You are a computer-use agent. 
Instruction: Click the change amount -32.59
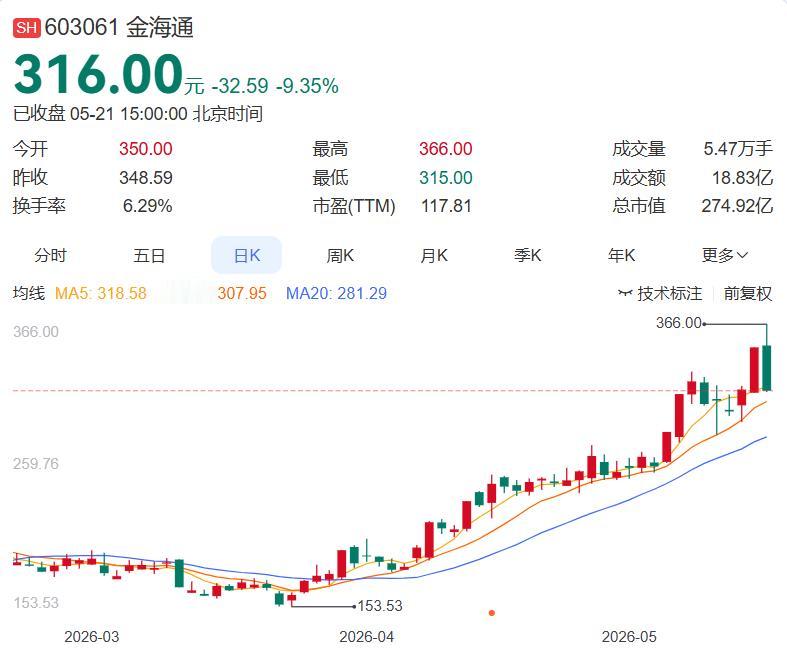click(x=240, y=86)
